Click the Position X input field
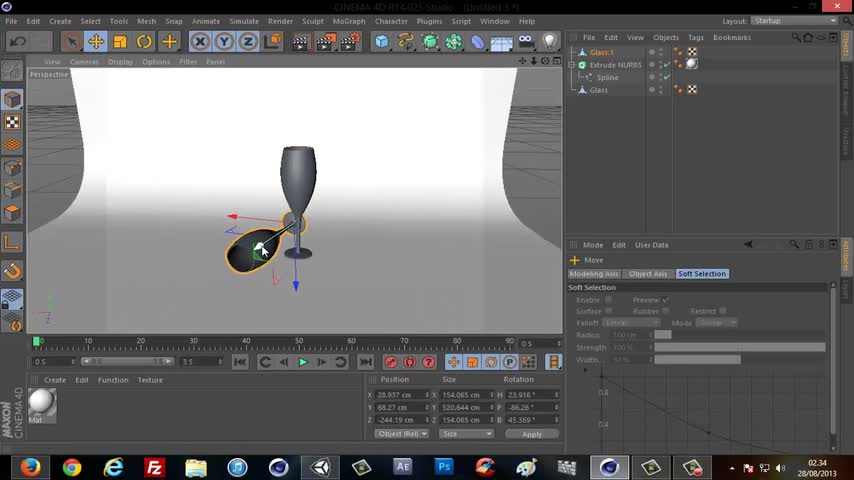 [402, 394]
